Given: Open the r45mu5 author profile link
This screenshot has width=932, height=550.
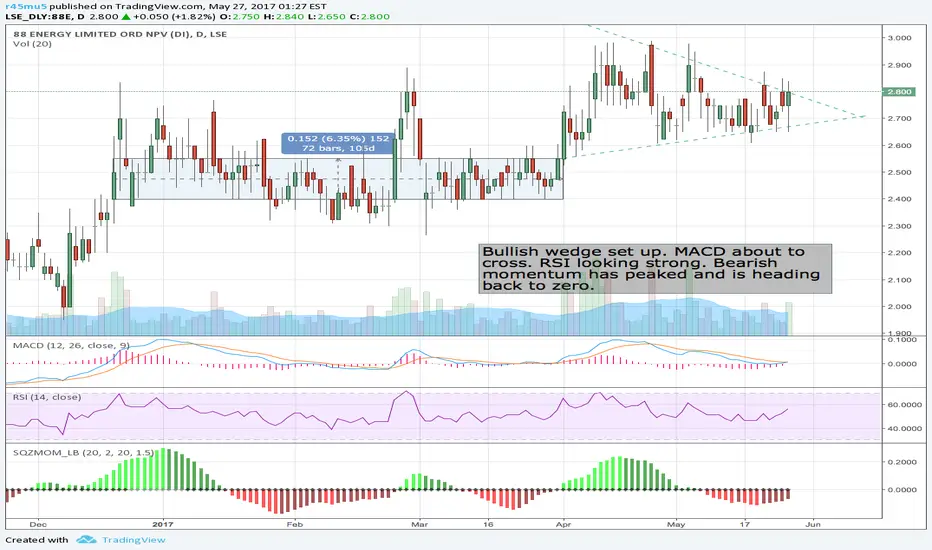Looking at the screenshot, I should click(25, 6).
